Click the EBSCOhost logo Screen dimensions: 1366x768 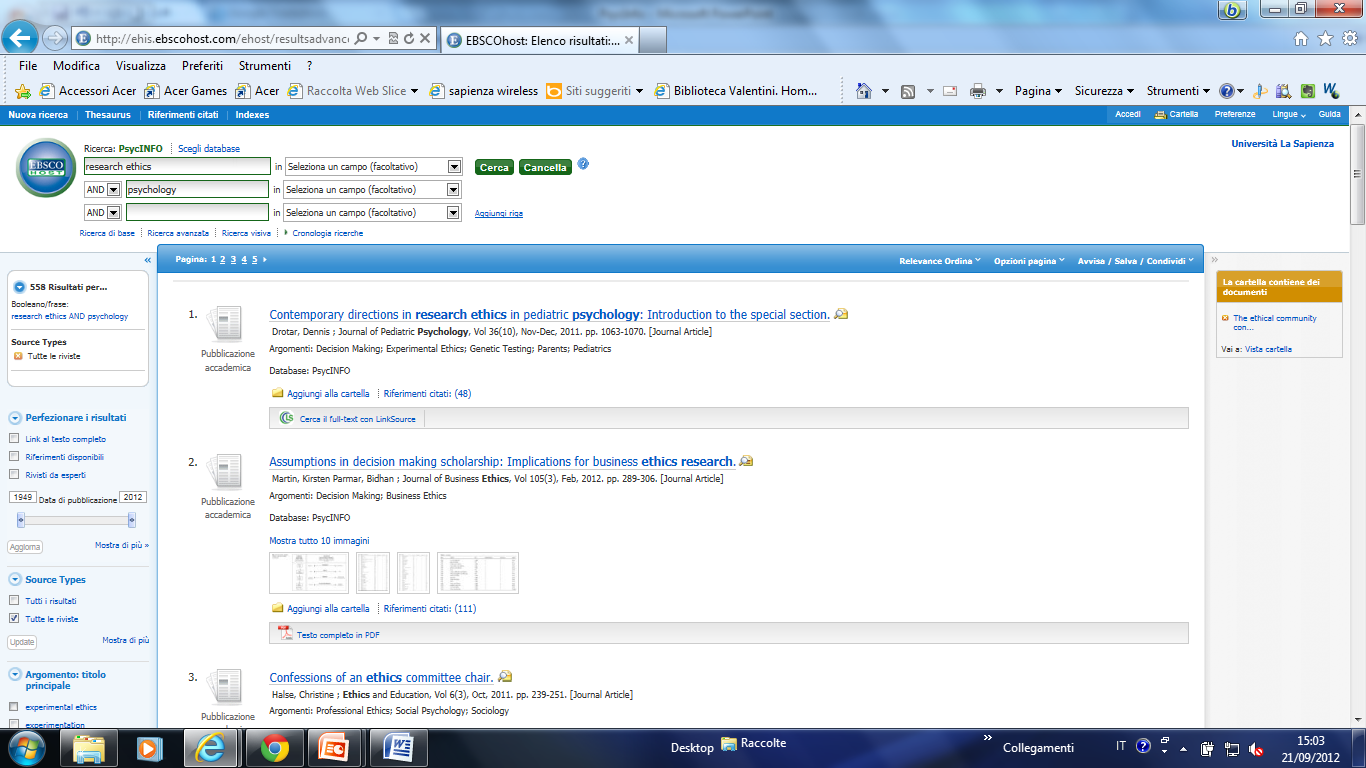(x=46, y=167)
